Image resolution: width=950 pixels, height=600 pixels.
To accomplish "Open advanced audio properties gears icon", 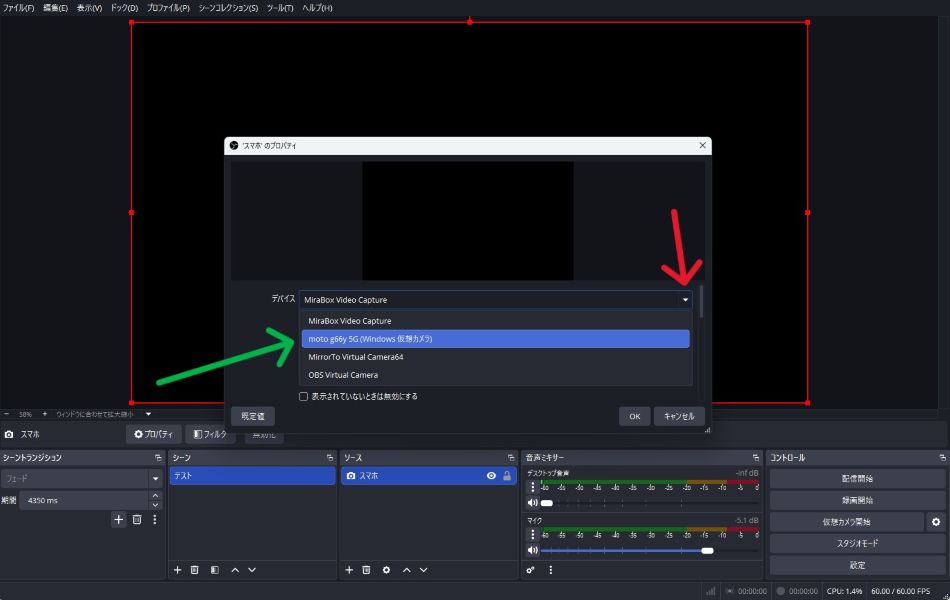I will pyautogui.click(x=531, y=570).
